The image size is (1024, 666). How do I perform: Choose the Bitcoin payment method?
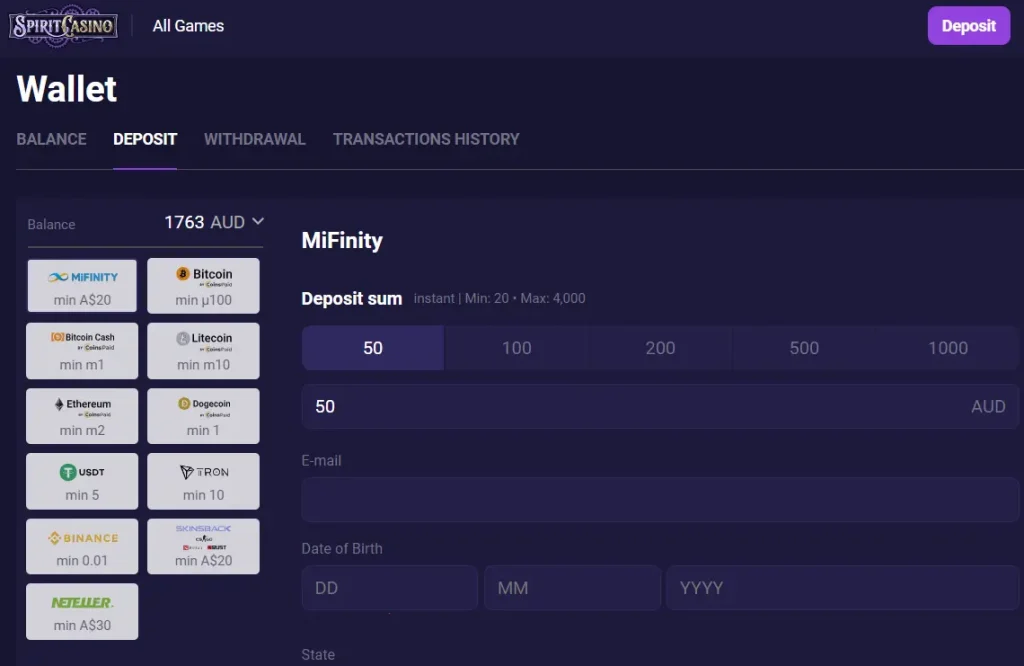(203, 286)
